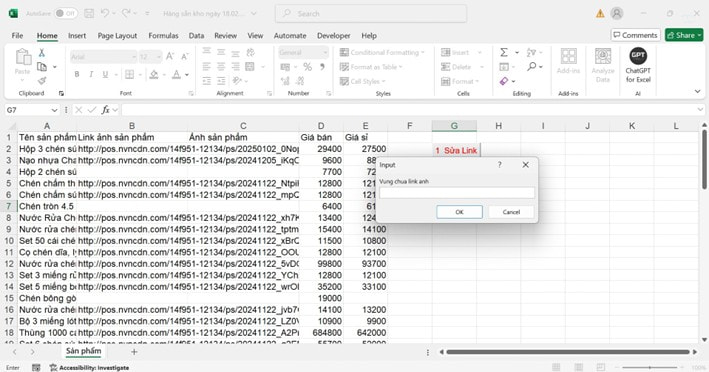Click the Save icon in title bar
Viewport: 709px width, 372px height.
click(x=89, y=14)
